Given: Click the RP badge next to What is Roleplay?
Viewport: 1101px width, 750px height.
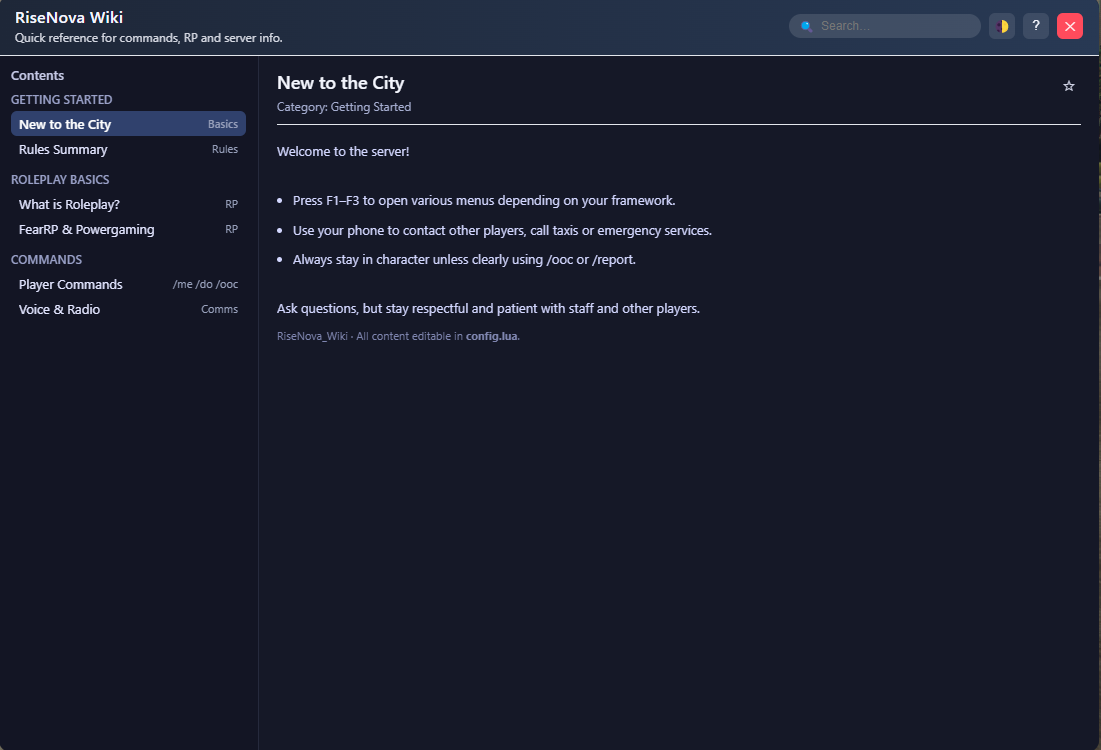Looking at the screenshot, I should [x=232, y=203].
